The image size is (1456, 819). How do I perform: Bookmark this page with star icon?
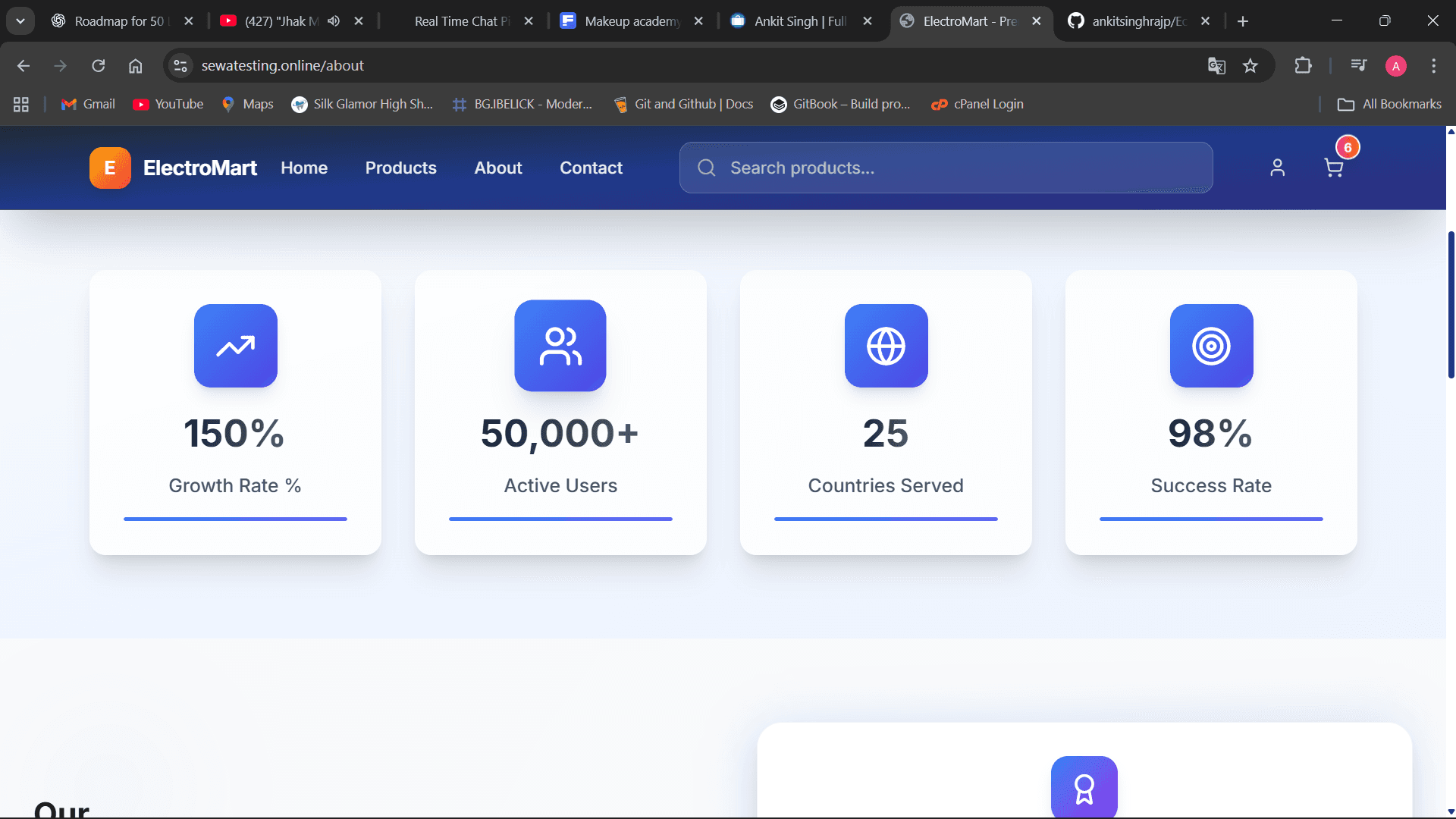tap(1250, 66)
